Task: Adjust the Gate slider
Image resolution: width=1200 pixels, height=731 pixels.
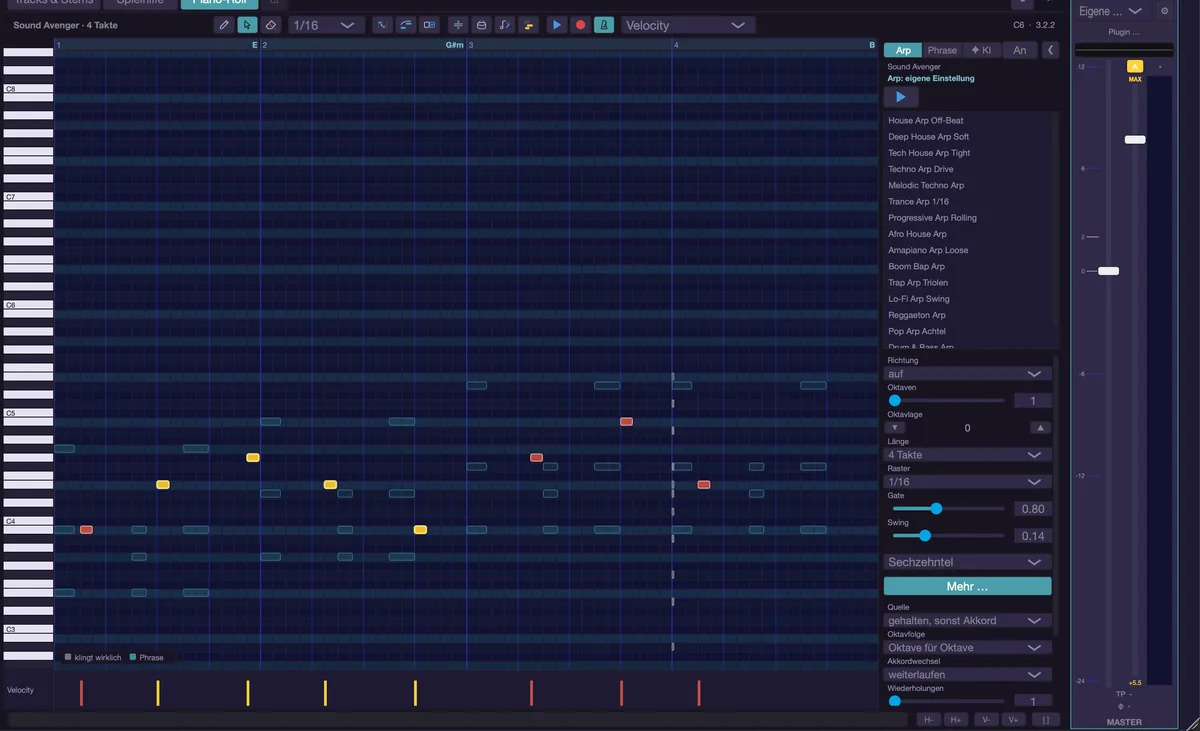Action: pyautogui.click(x=947, y=509)
